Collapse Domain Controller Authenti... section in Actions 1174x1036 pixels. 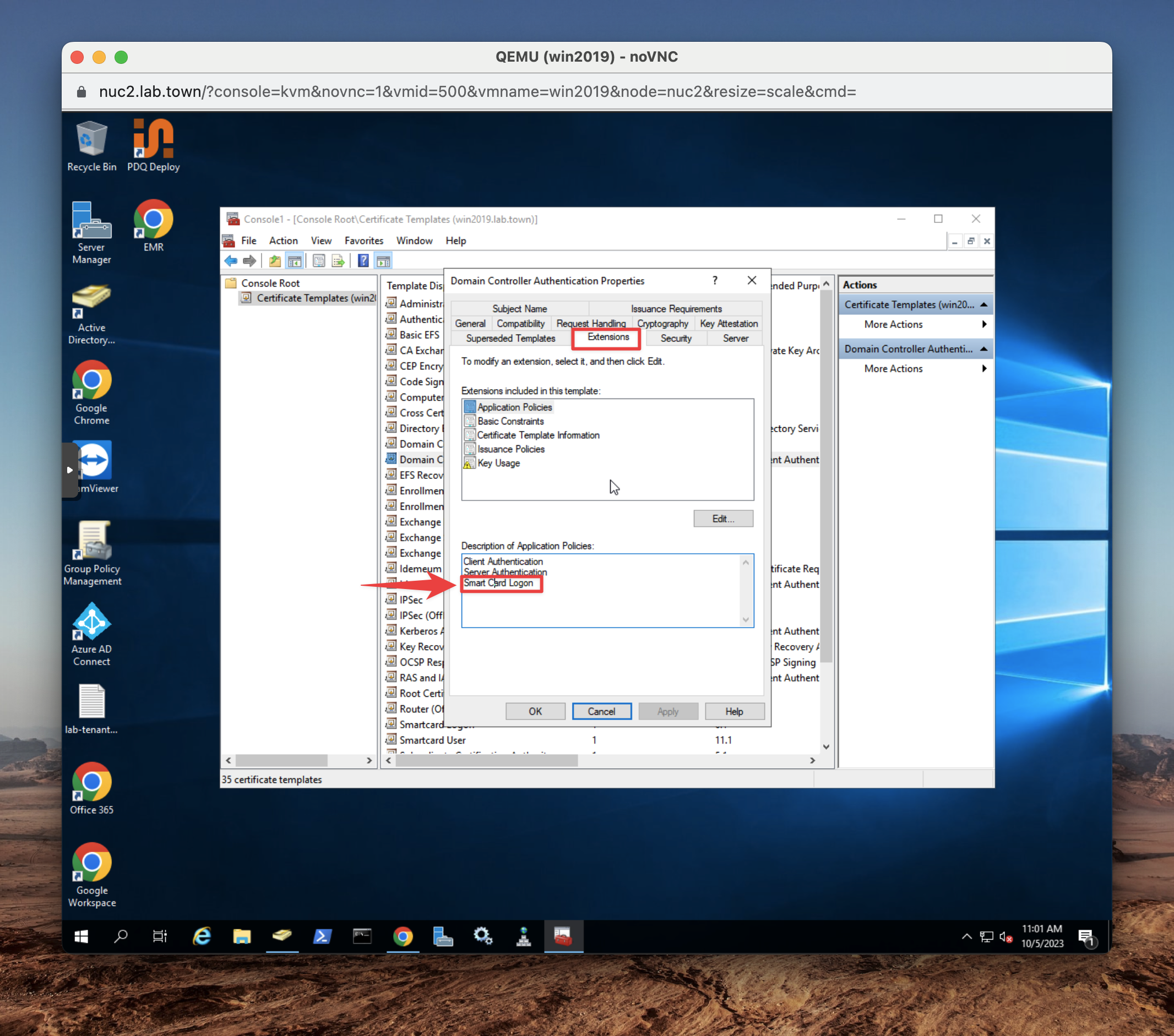click(983, 349)
